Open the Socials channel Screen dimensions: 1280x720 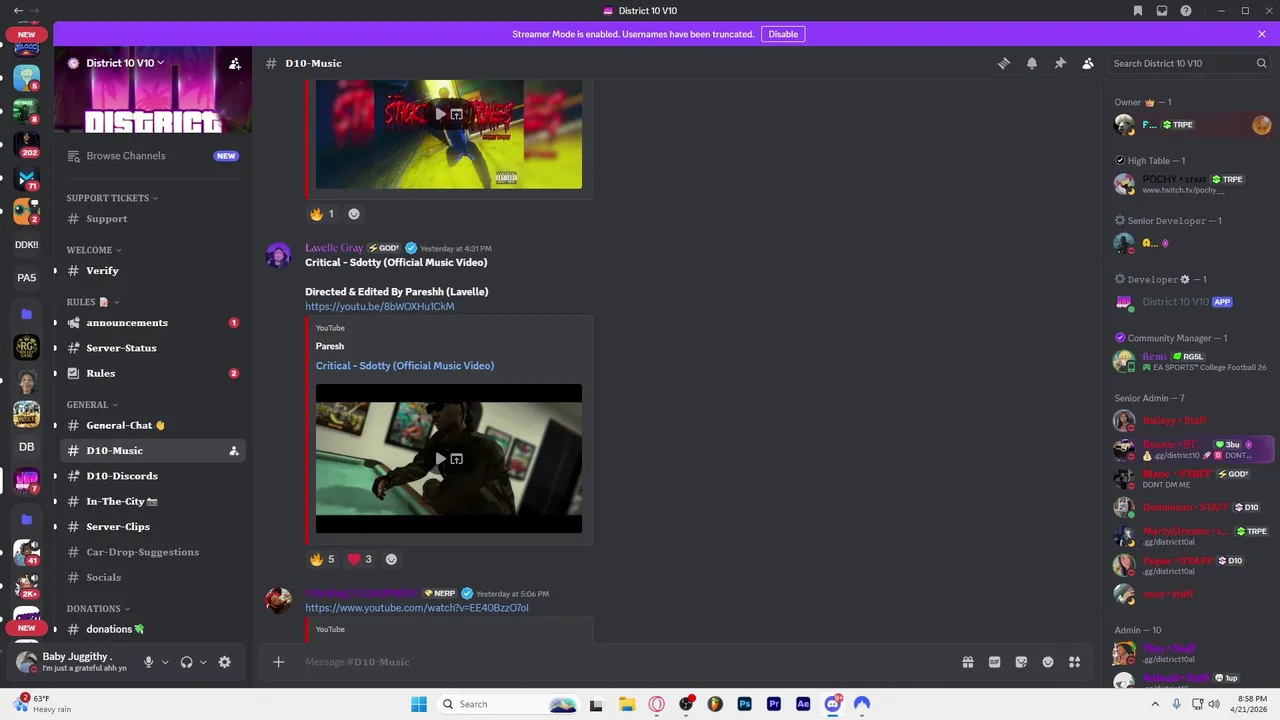click(153, 577)
